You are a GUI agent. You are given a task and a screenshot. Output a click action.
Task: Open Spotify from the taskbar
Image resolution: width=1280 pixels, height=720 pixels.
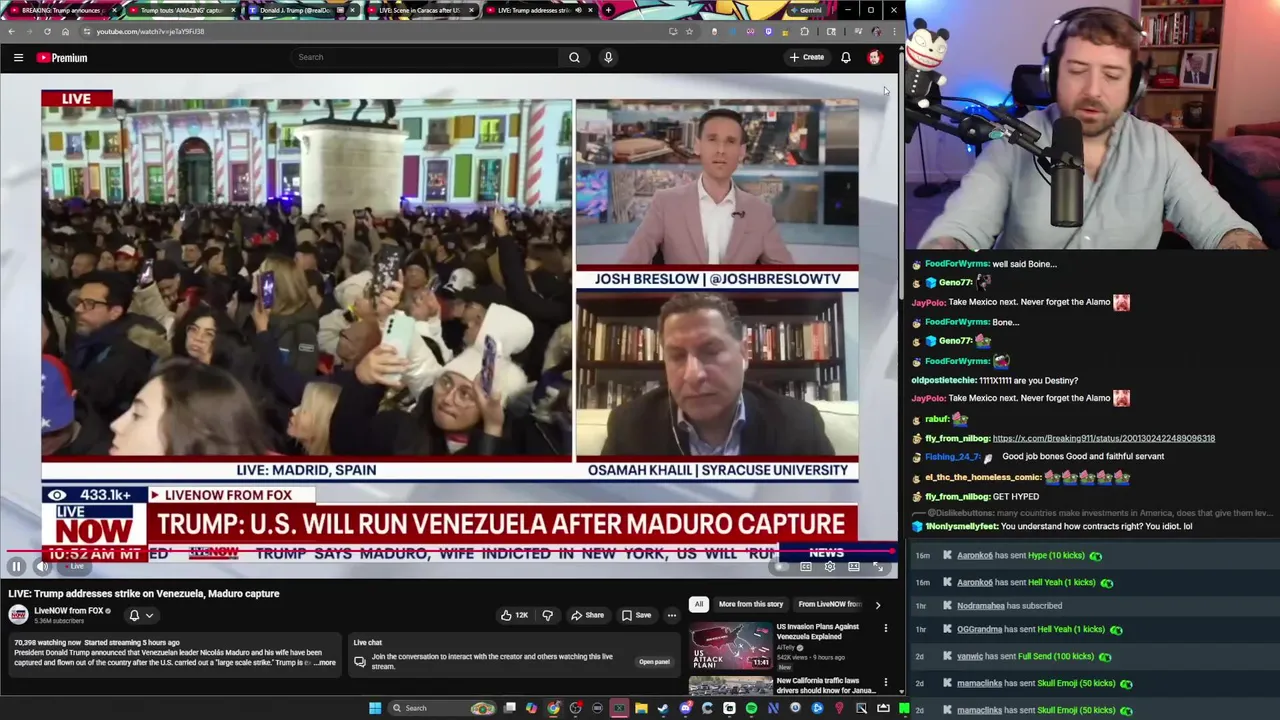coord(751,708)
